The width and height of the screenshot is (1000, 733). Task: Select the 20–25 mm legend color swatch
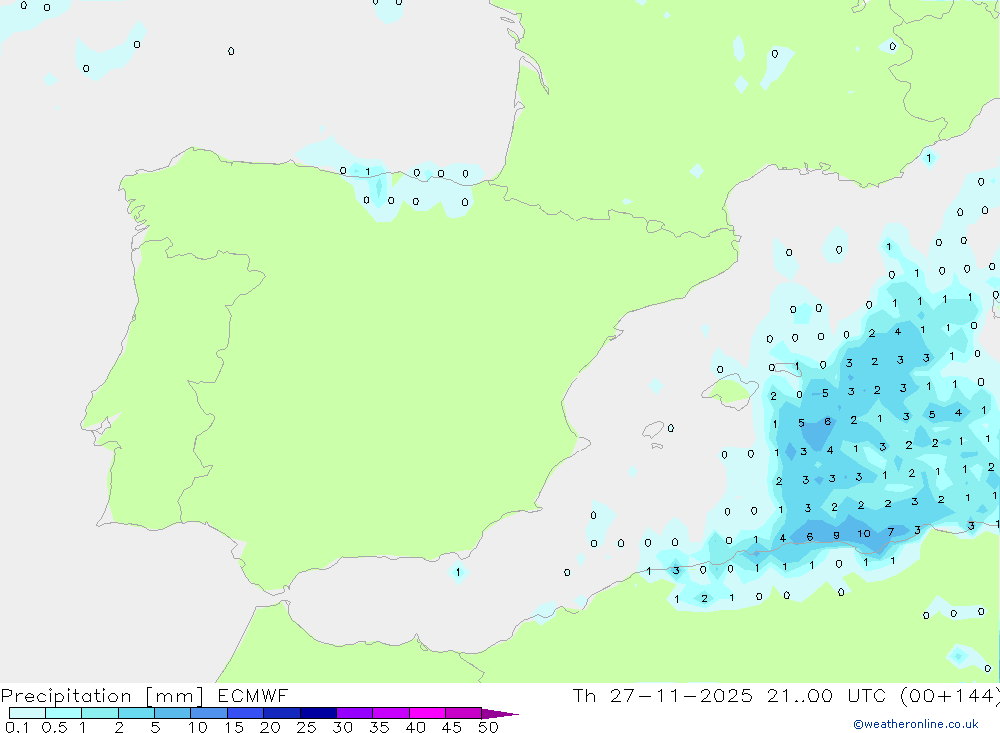coord(282,713)
